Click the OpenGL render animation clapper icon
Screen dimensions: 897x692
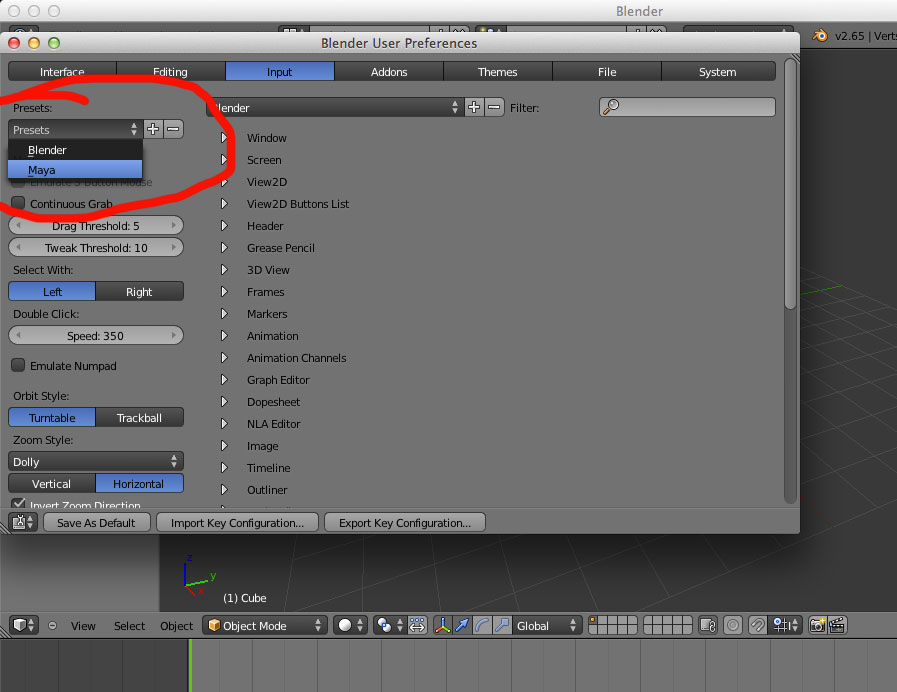(836, 625)
